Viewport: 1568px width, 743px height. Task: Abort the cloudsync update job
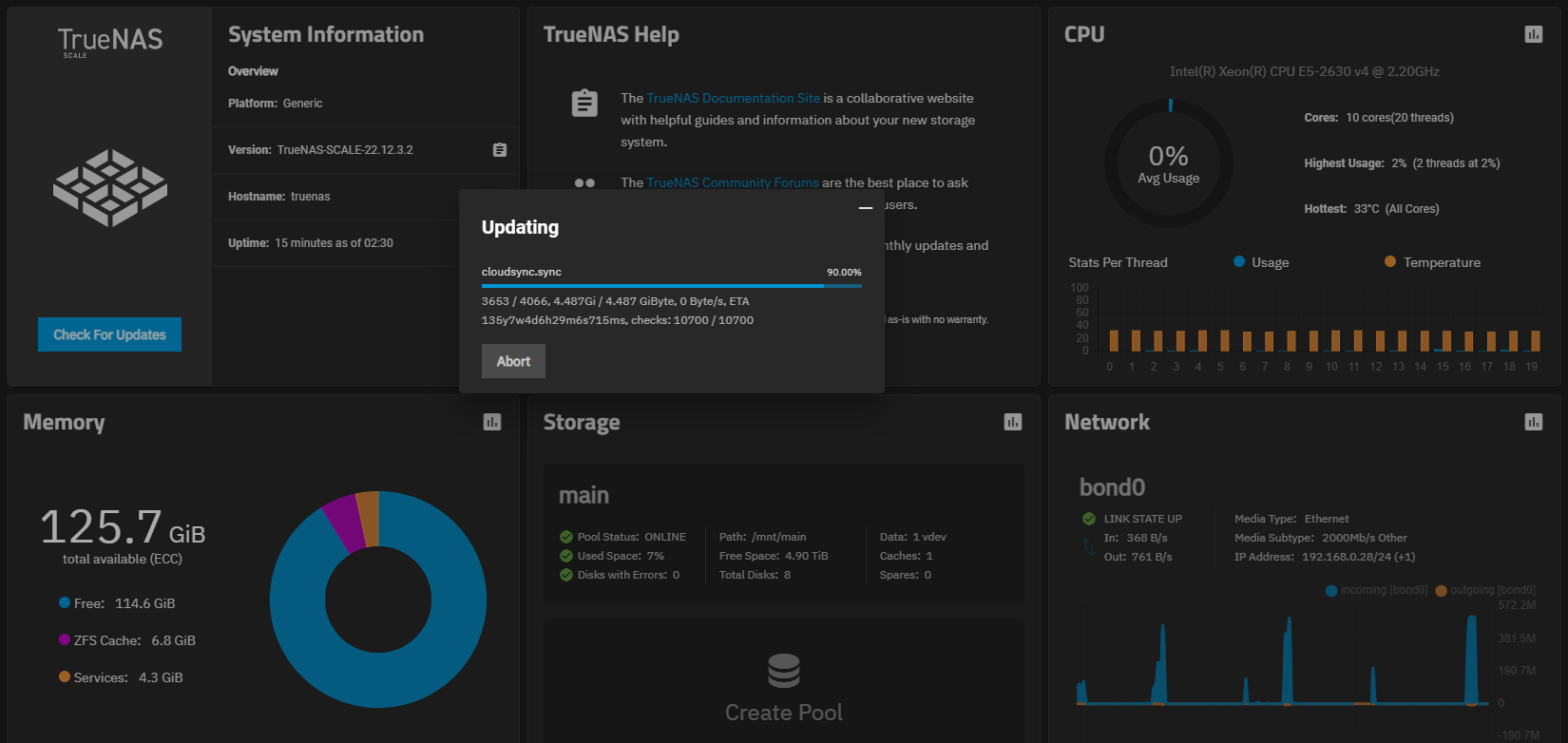point(513,361)
